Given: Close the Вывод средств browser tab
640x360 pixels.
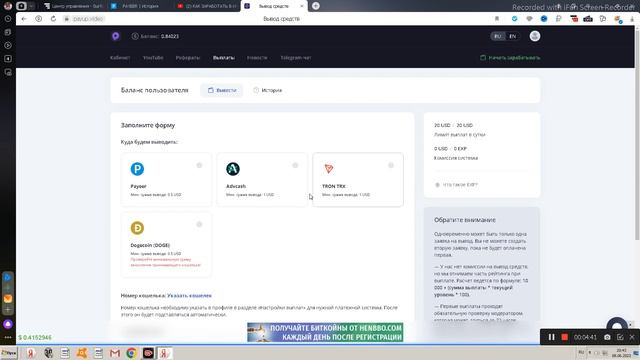Looking at the screenshot, I should [x=302, y=6].
